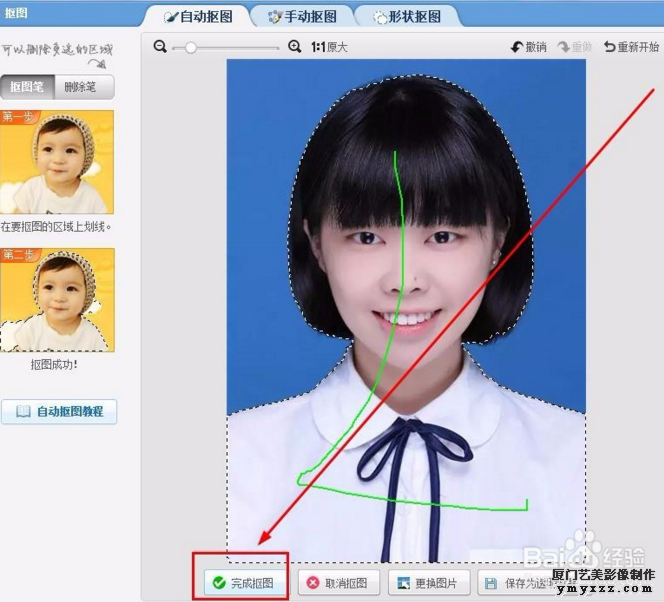
Task: Select the 抠图笔 cutout pen mode
Action: tap(27, 87)
